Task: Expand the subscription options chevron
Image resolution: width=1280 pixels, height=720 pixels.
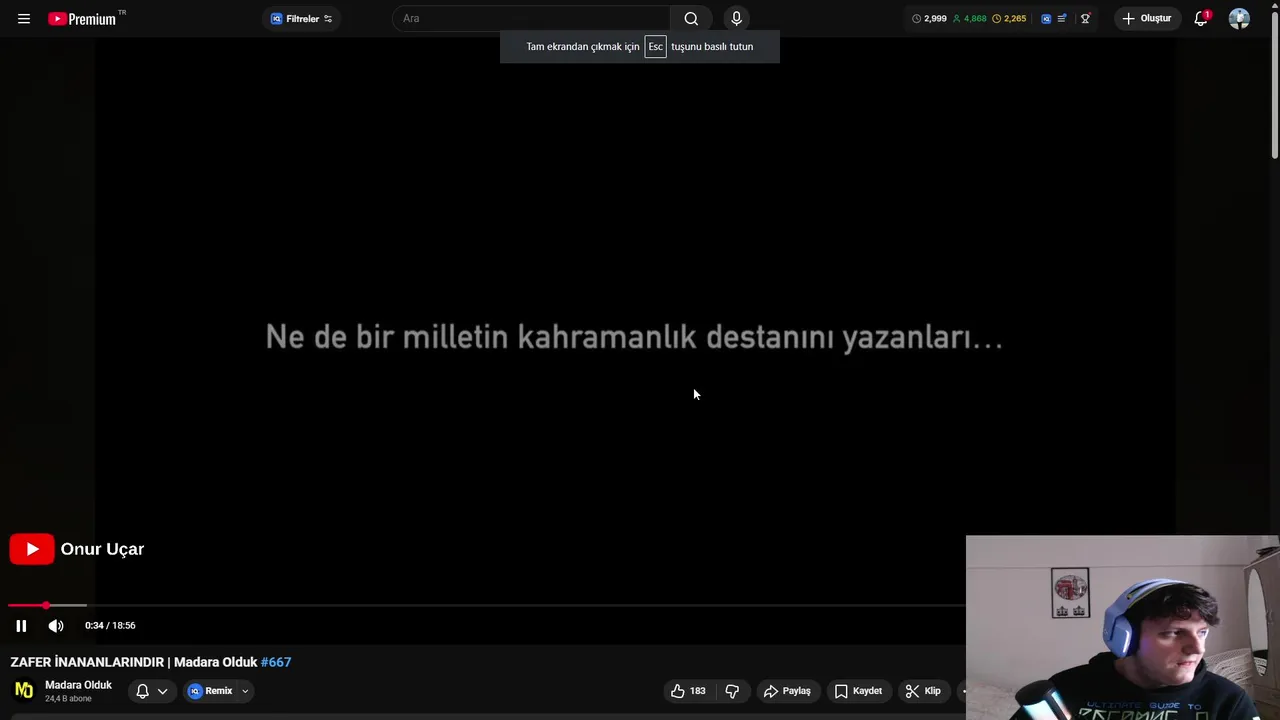Action: point(162,691)
